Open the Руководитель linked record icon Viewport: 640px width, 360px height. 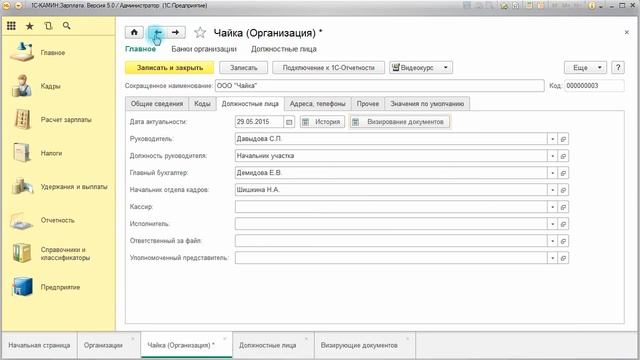pos(563,139)
